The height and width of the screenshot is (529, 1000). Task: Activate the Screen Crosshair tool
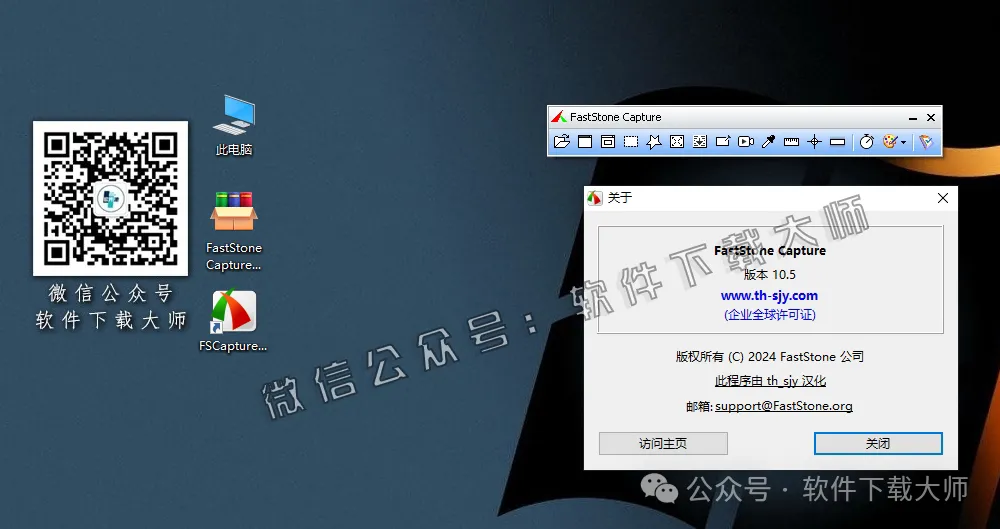814,142
